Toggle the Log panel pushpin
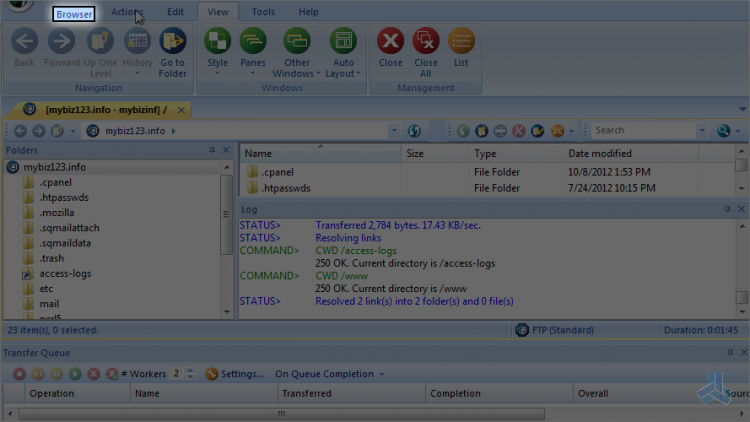Viewport: 750px width, 422px height. point(727,209)
